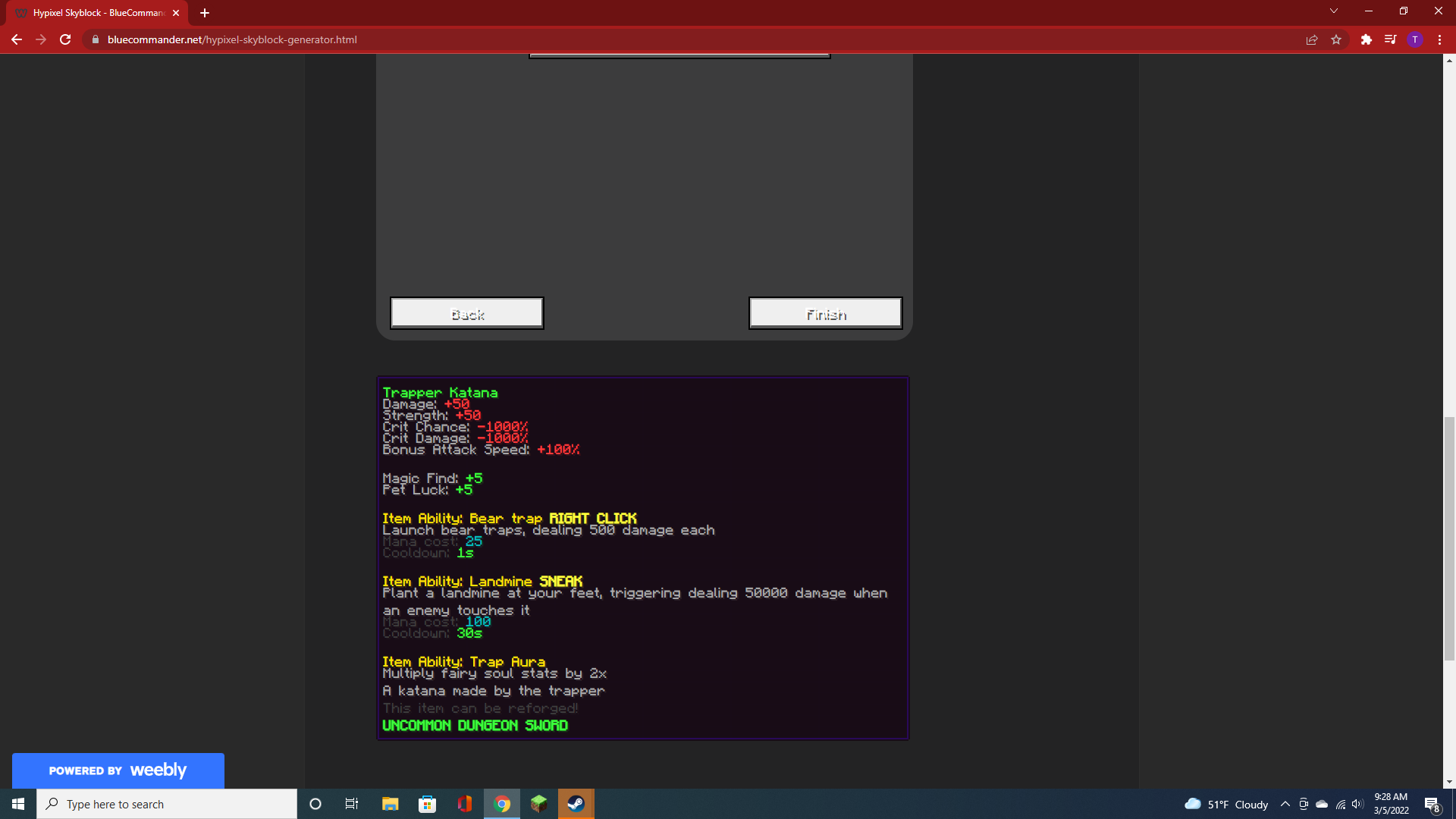1456x819 pixels.
Task: Open the media control icon
Action: point(1390,39)
